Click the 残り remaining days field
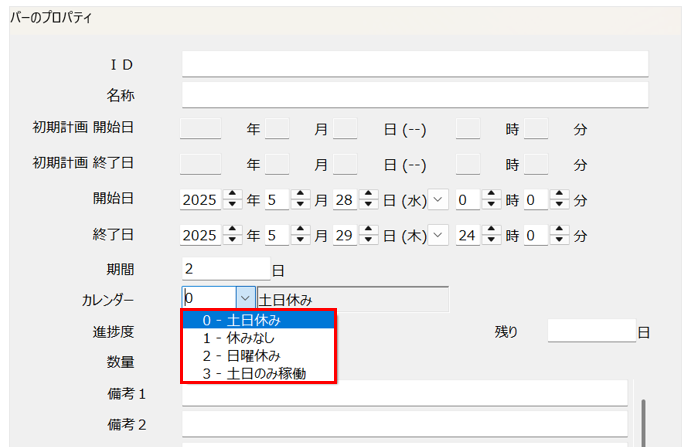 [x=591, y=331]
